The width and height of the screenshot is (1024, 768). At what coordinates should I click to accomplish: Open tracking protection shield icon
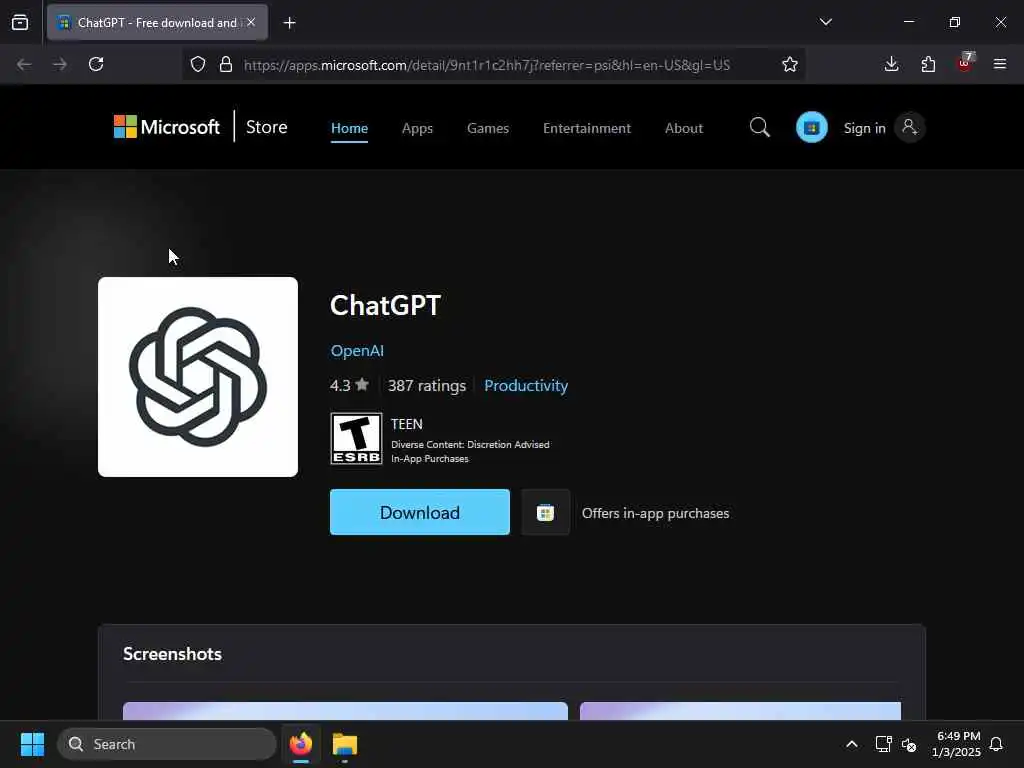(x=198, y=64)
